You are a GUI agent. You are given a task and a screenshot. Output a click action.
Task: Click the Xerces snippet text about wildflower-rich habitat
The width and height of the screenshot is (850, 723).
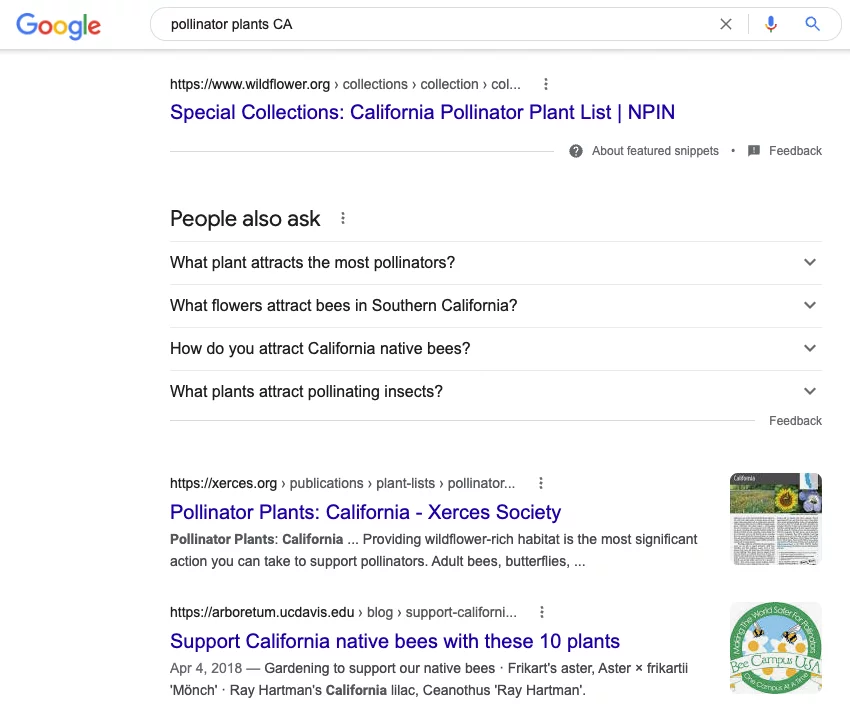pos(434,550)
